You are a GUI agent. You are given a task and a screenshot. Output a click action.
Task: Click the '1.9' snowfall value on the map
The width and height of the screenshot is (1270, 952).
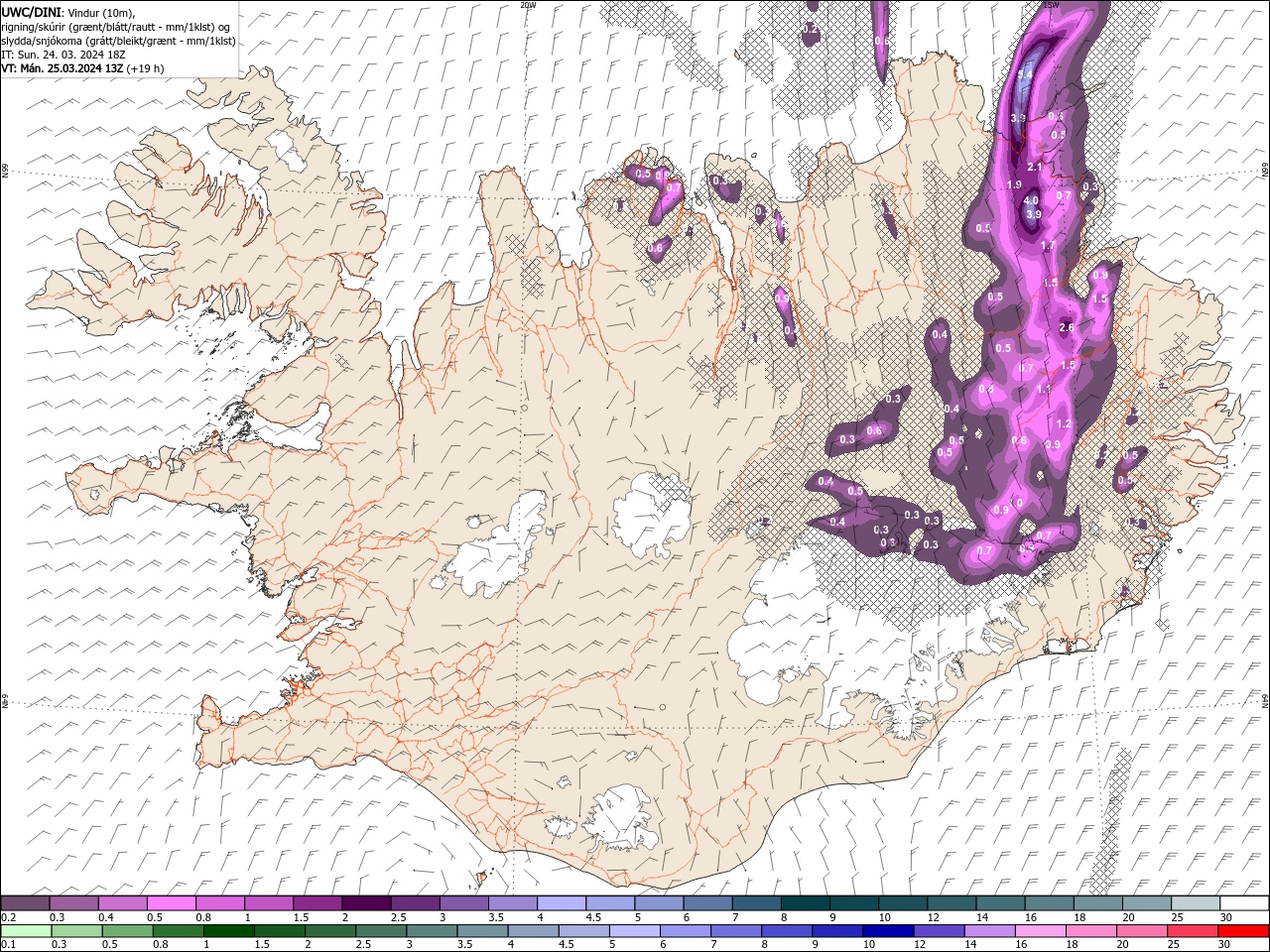pos(1014,184)
